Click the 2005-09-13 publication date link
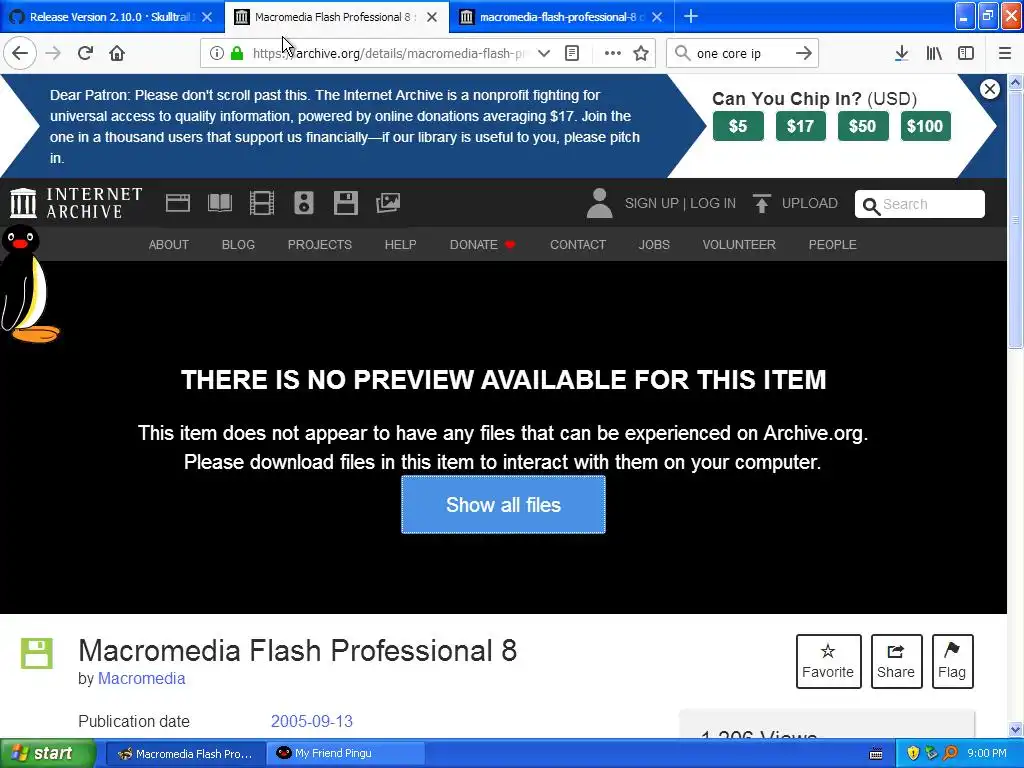The height and width of the screenshot is (768, 1024). click(x=312, y=721)
